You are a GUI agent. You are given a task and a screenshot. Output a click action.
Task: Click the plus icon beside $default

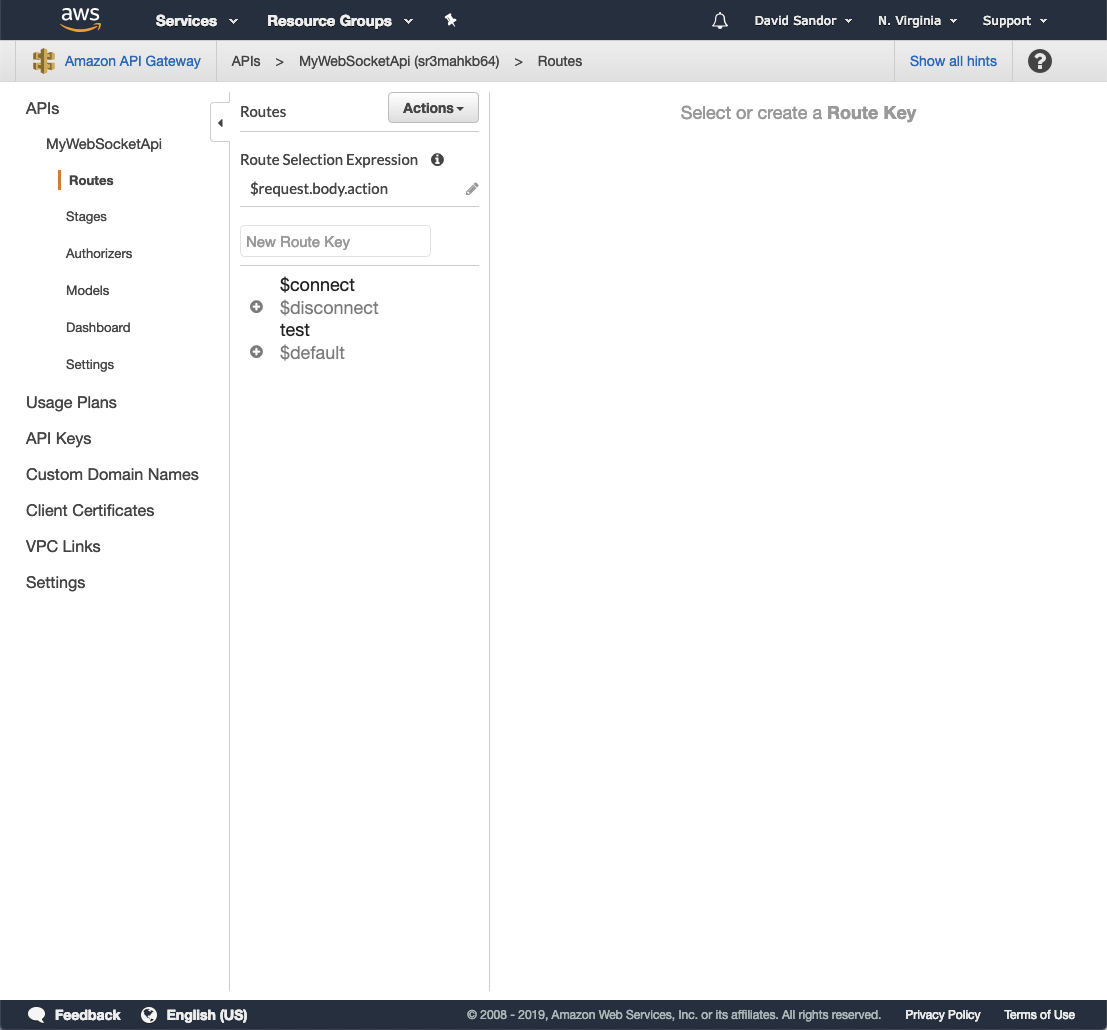[x=256, y=352]
